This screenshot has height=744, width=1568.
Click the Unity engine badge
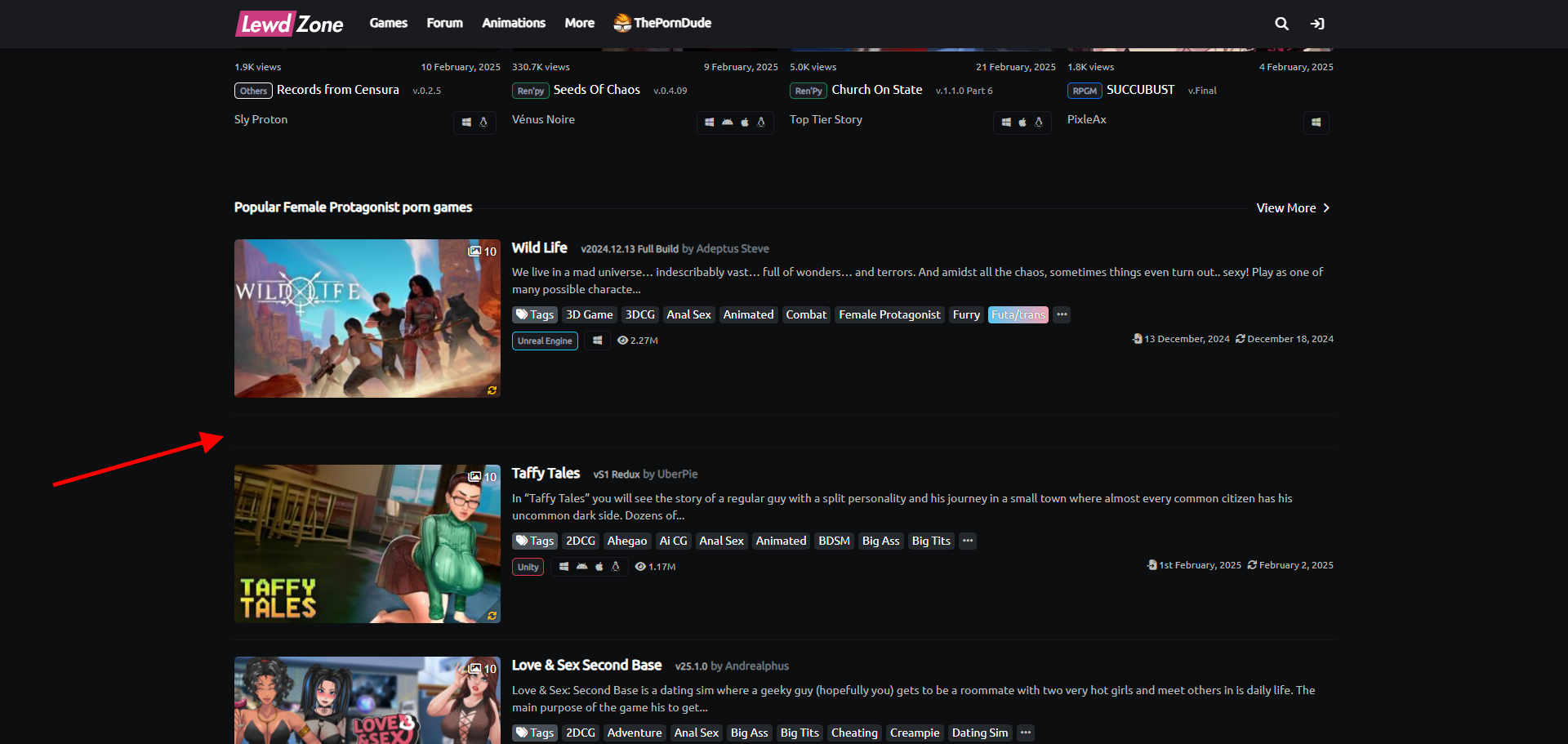point(528,567)
